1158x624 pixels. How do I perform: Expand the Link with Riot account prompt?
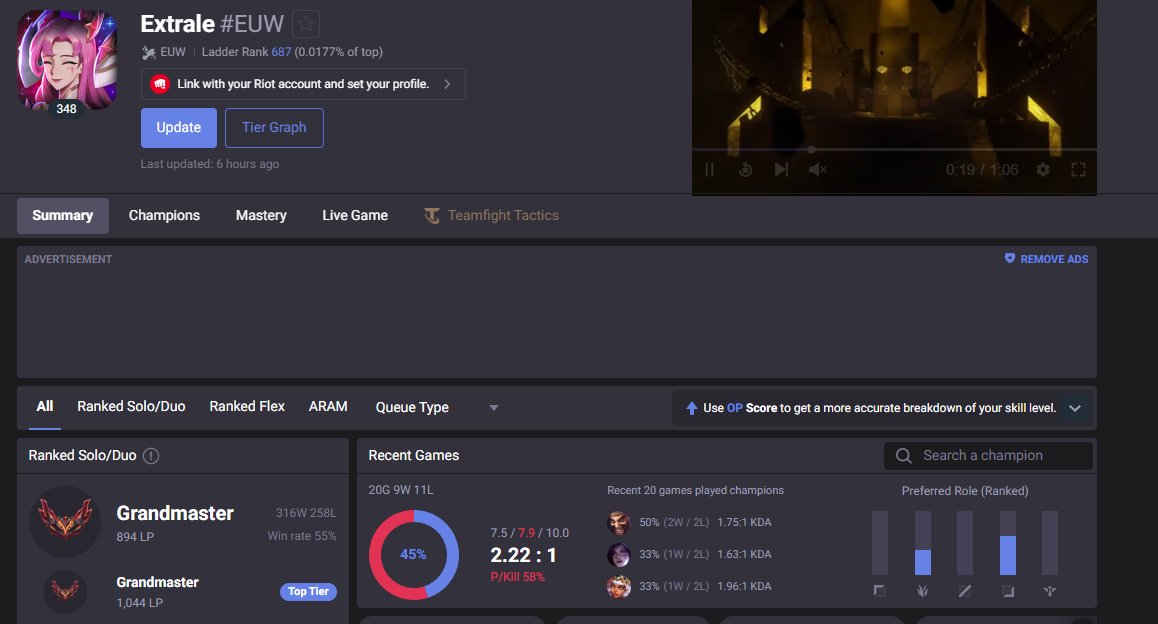448,84
